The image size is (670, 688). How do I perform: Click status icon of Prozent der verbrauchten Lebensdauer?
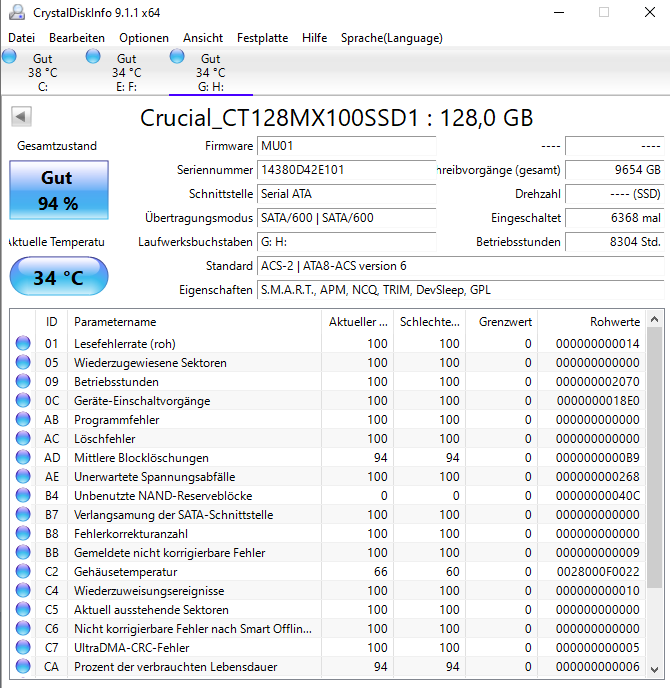click(23, 666)
